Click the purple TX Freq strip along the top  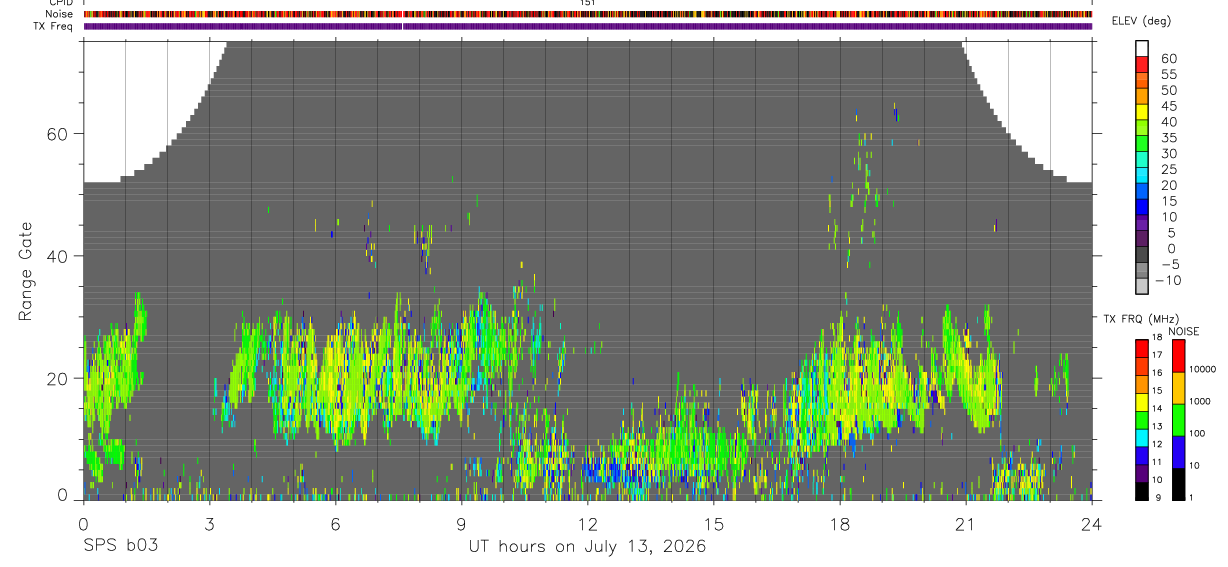pos(588,27)
